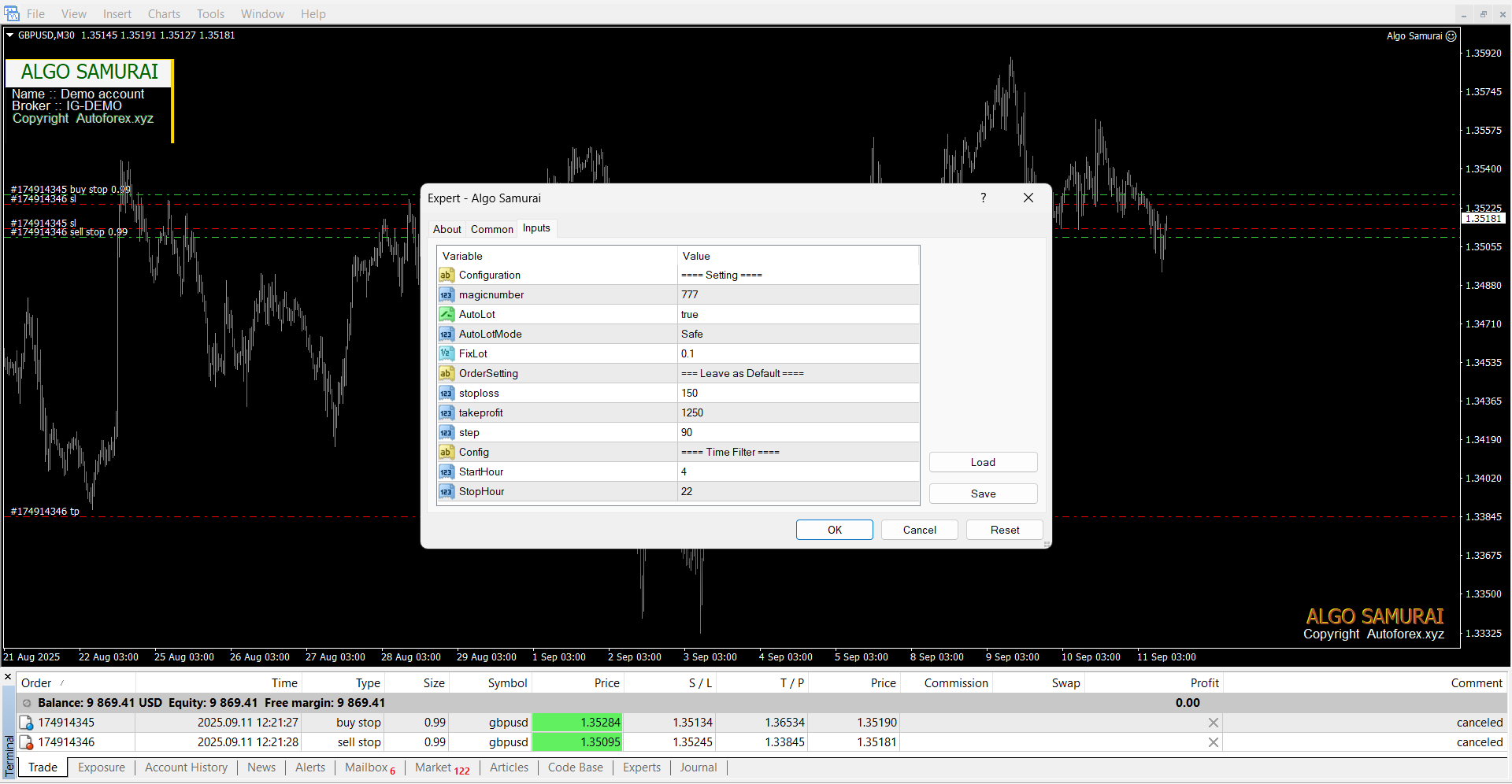Click the order icon beside 174914346
1512x784 pixels.
(27, 742)
